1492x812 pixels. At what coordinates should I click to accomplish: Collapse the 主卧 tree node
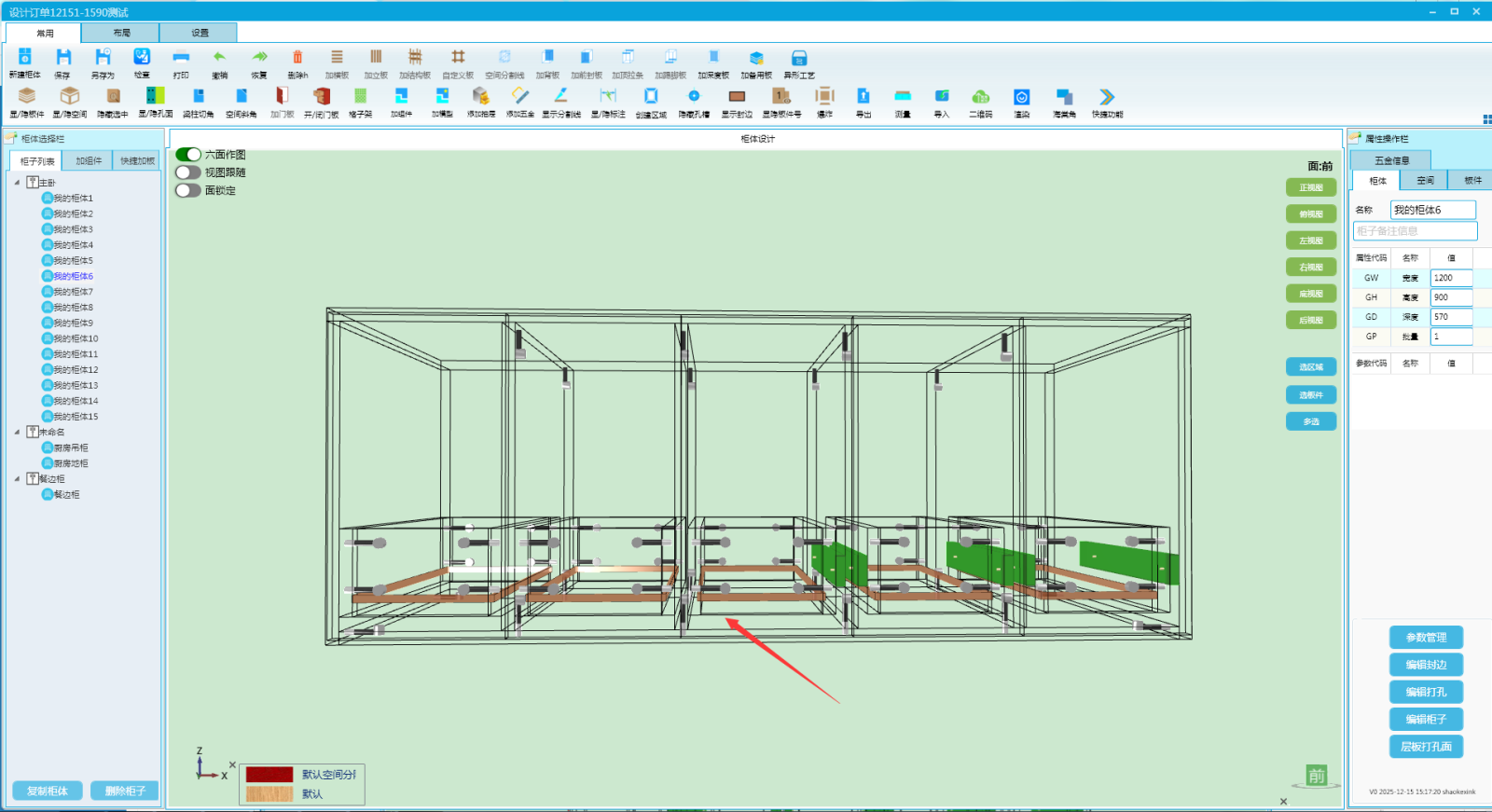[x=17, y=183]
